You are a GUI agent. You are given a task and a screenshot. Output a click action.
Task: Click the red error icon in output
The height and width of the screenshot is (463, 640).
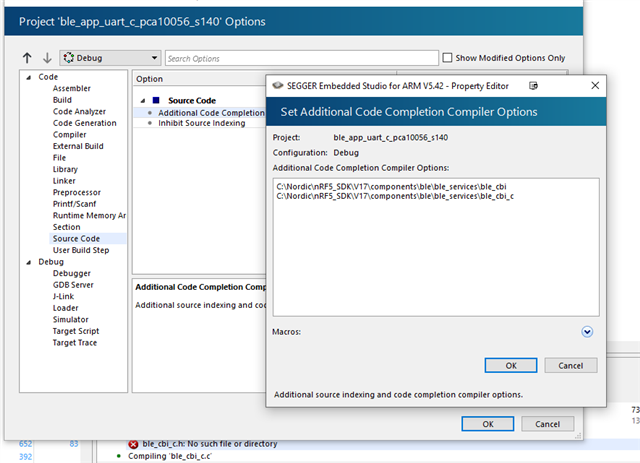[x=133, y=444]
